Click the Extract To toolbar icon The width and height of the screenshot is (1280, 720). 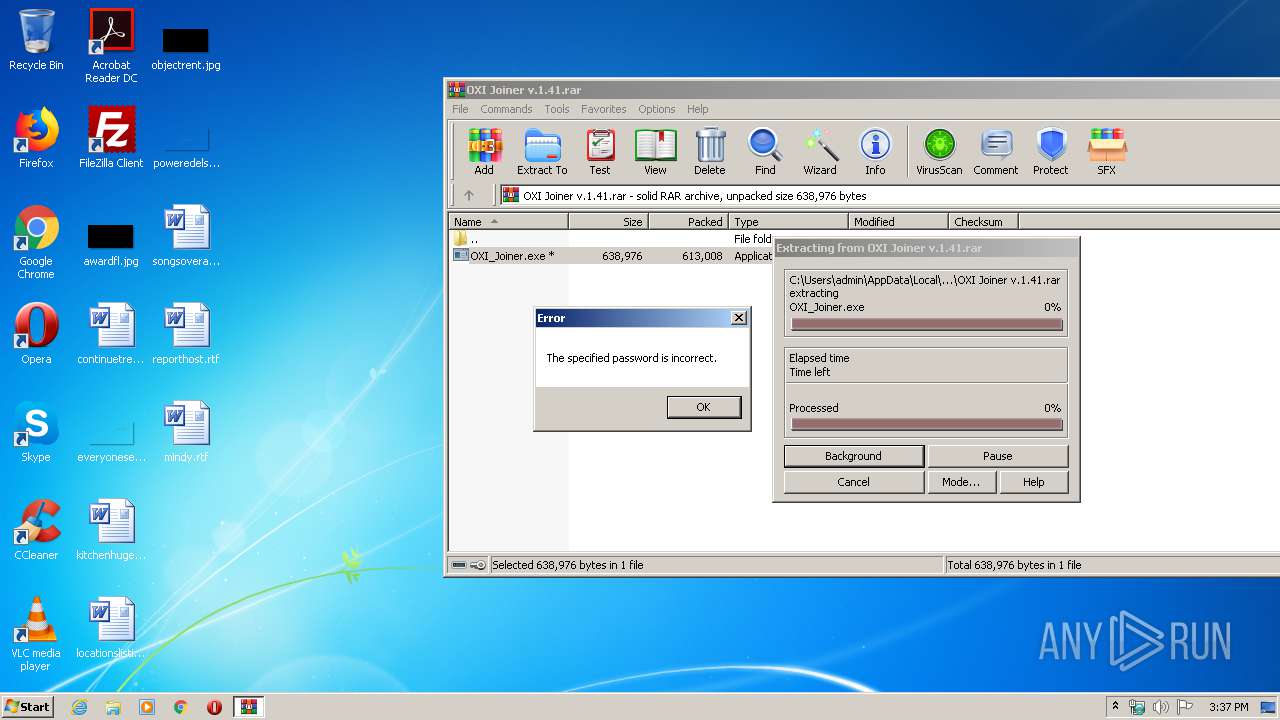[542, 152]
